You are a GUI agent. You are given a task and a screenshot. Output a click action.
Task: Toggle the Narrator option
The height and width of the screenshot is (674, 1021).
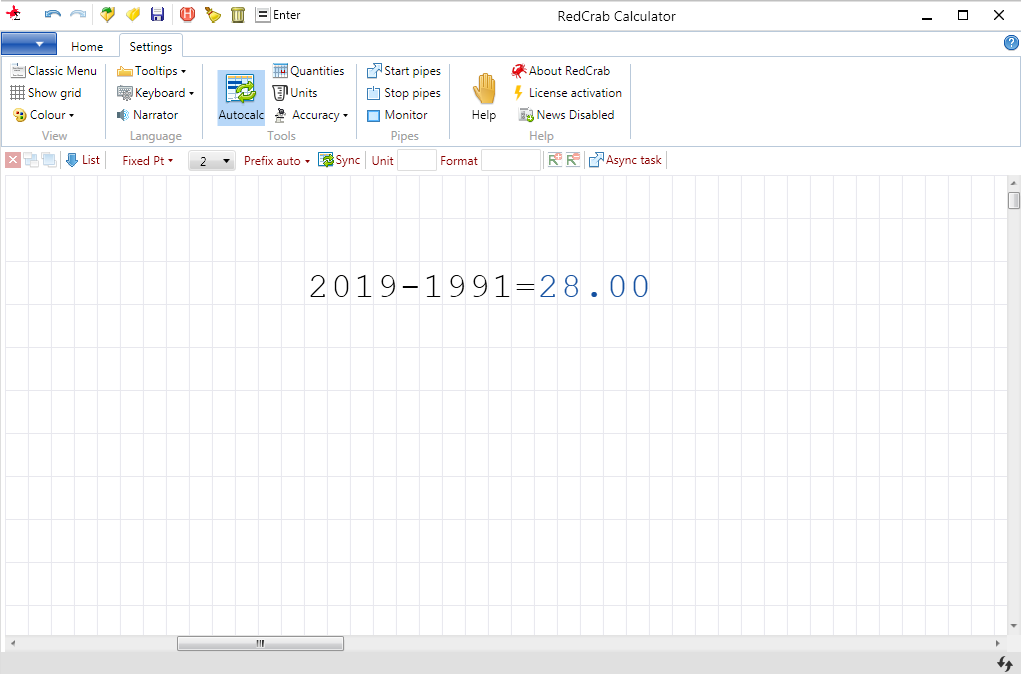147,115
